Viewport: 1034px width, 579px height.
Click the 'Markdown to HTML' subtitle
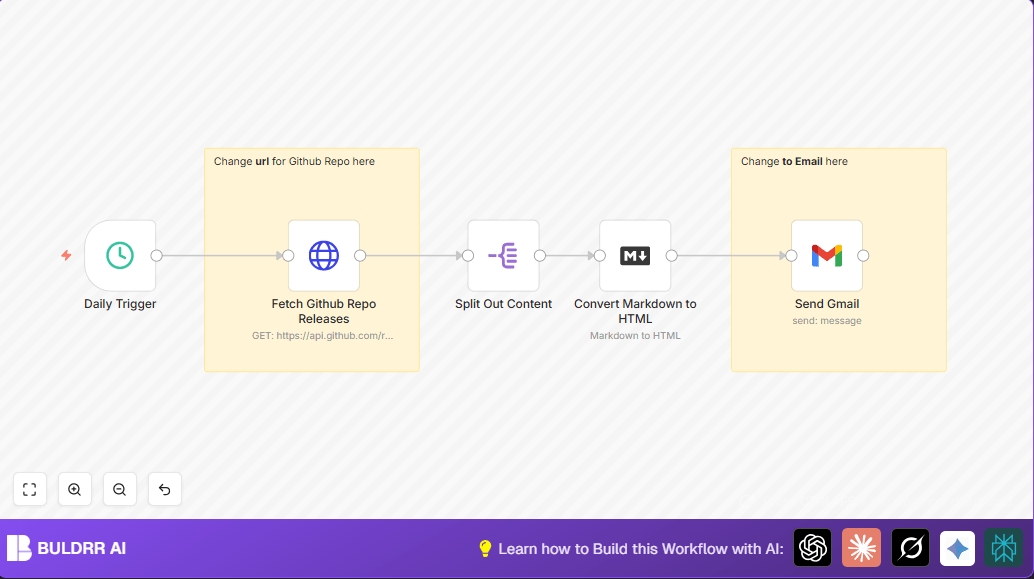click(635, 336)
